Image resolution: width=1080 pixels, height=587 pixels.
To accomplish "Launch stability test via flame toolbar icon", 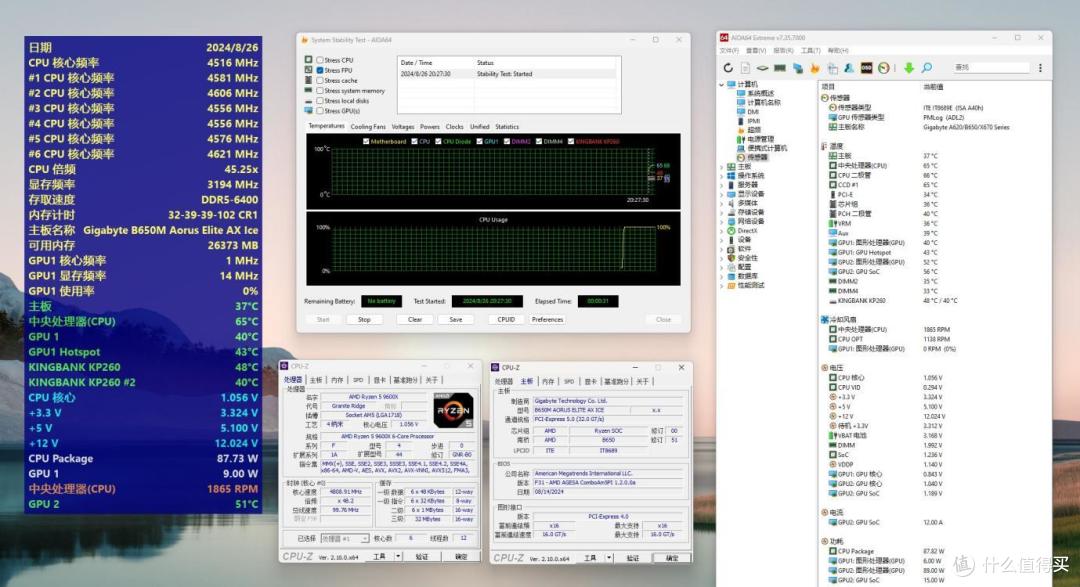I will pos(815,68).
